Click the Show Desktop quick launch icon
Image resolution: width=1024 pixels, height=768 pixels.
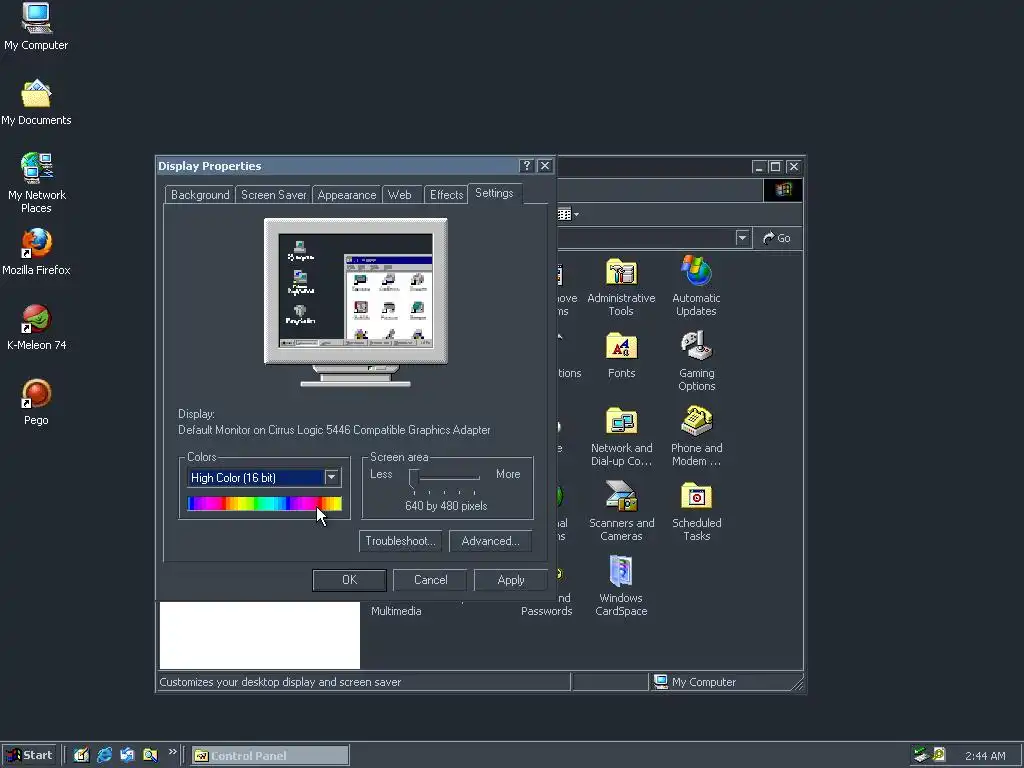click(81, 755)
